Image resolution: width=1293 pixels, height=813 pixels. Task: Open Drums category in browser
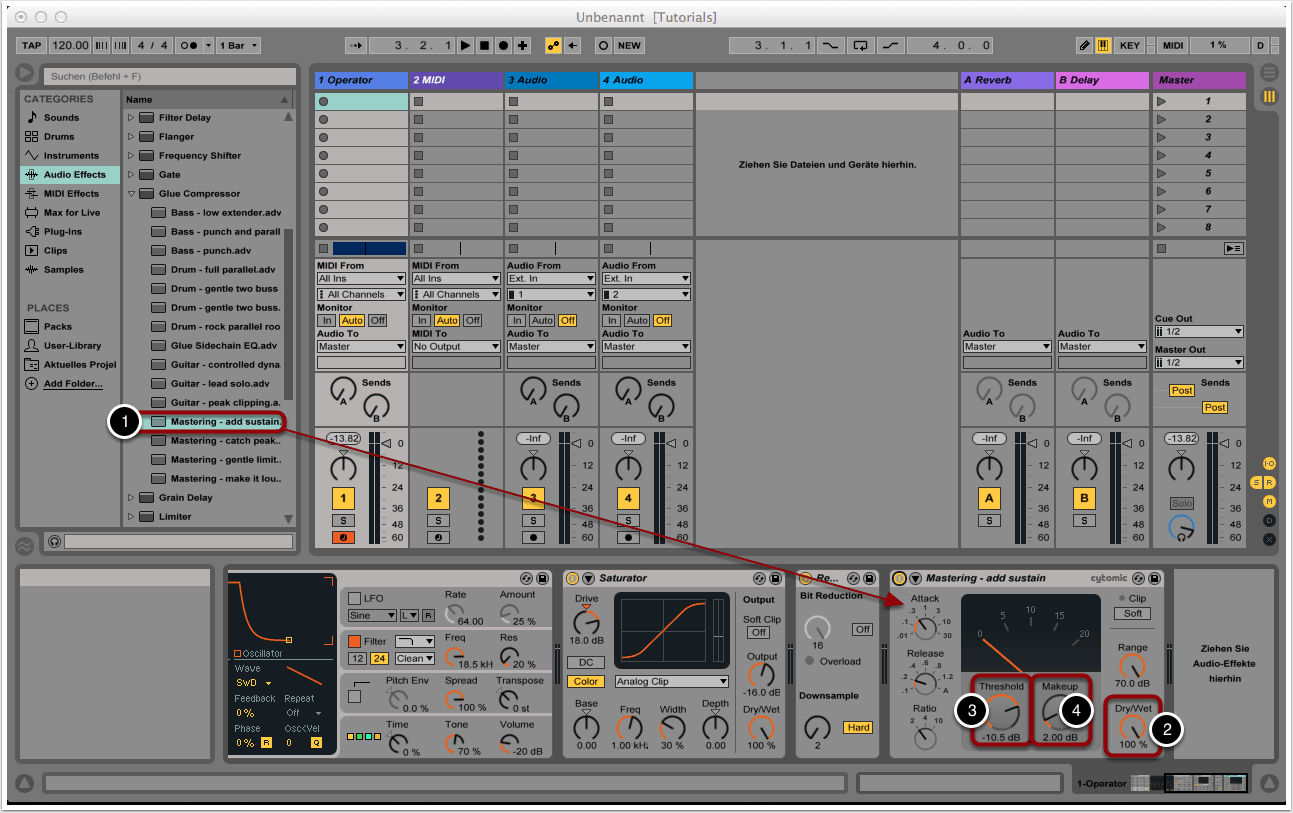coord(59,137)
